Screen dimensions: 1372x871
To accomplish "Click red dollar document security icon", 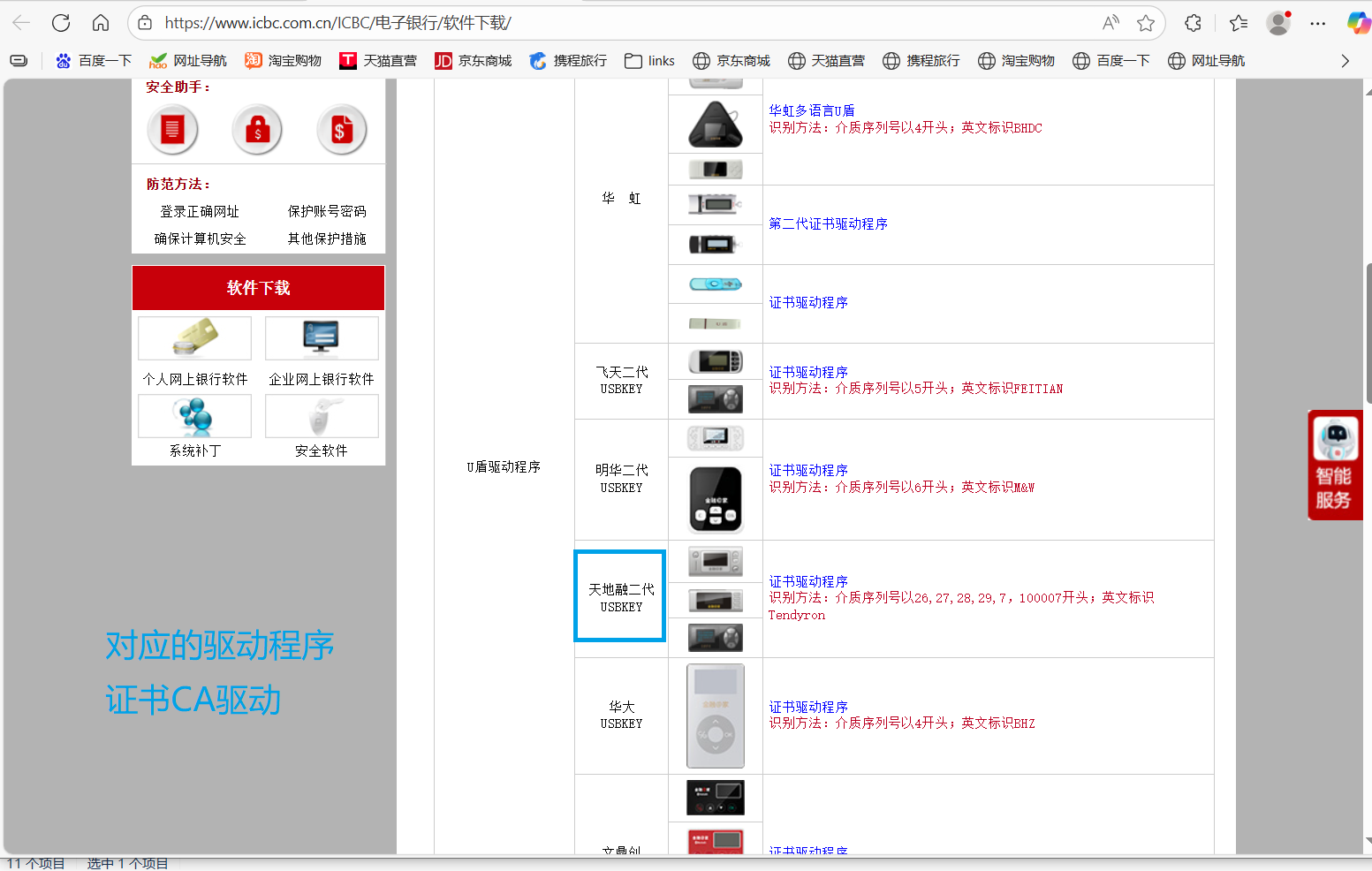I will point(342,130).
